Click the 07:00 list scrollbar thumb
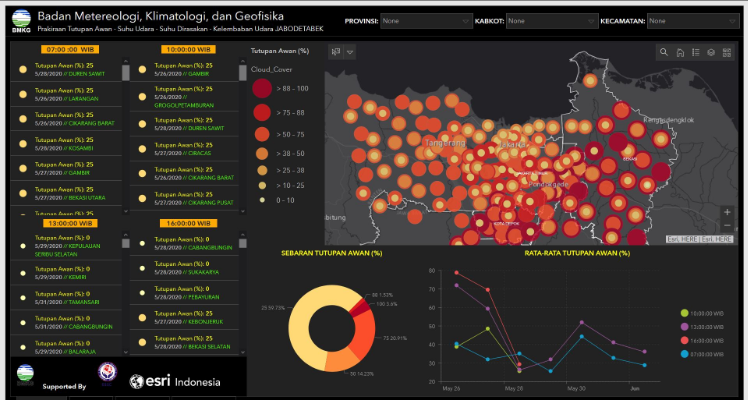 click(x=126, y=73)
